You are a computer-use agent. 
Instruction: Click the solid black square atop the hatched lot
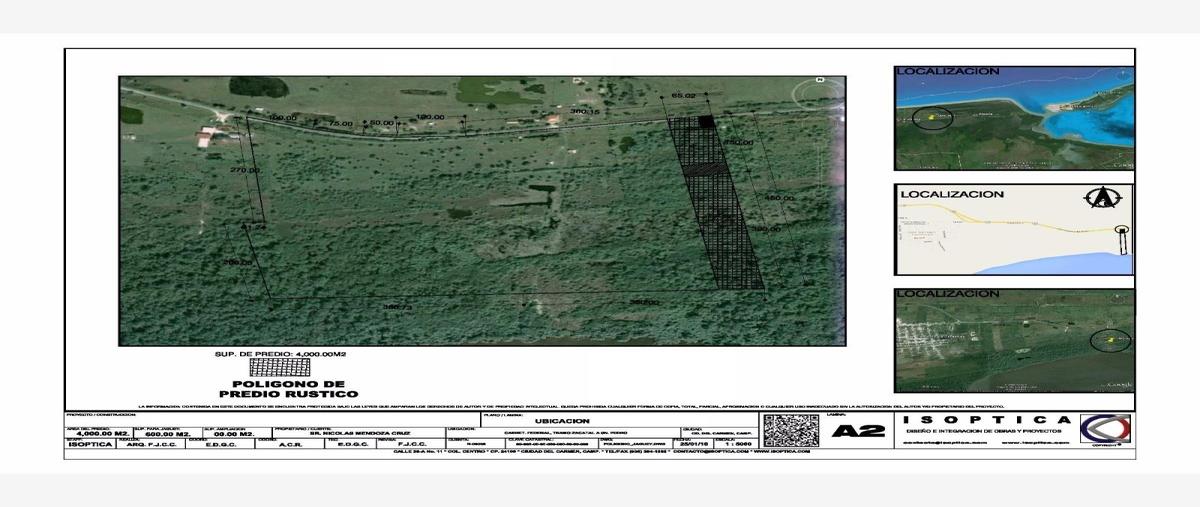click(x=706, y=121)
